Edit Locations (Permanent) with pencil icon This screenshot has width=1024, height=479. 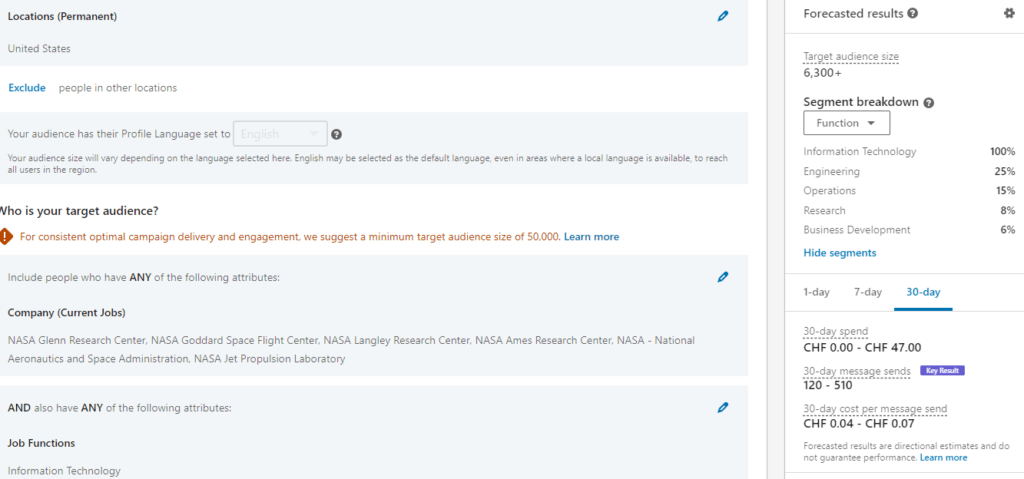click(x=722, y=17)
